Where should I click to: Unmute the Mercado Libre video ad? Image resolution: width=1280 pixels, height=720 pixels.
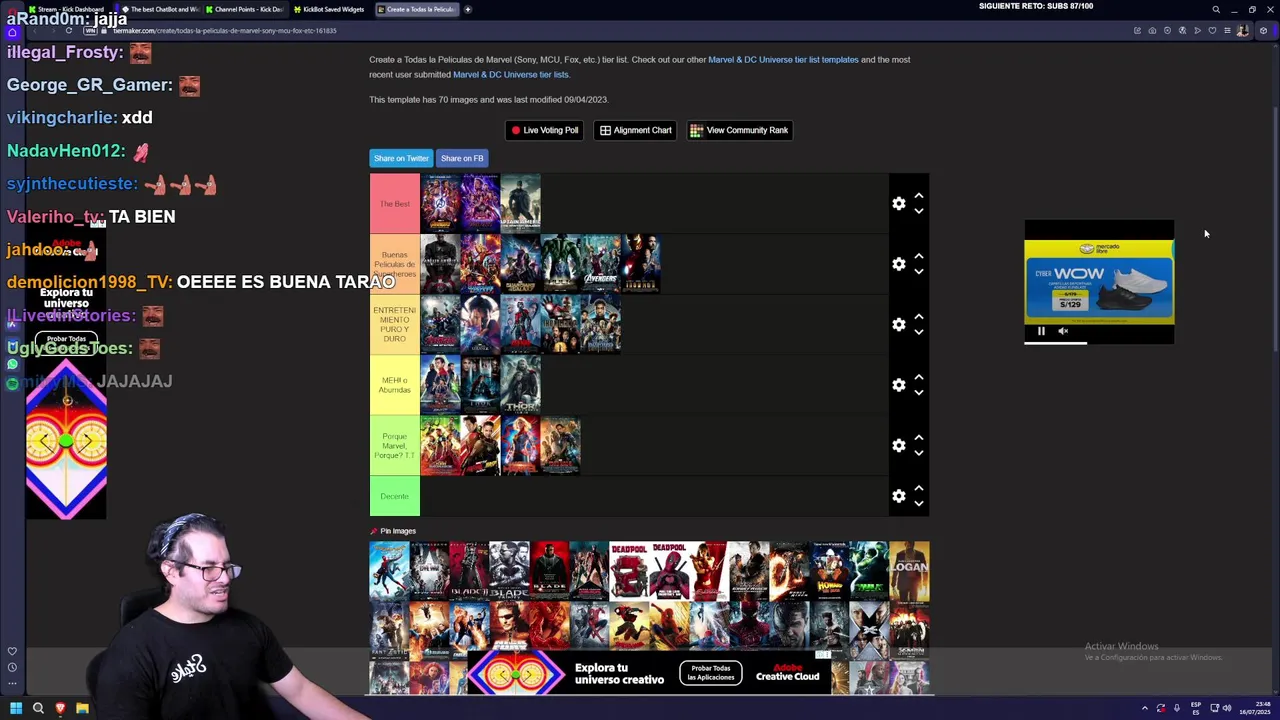pos(1063,331)
